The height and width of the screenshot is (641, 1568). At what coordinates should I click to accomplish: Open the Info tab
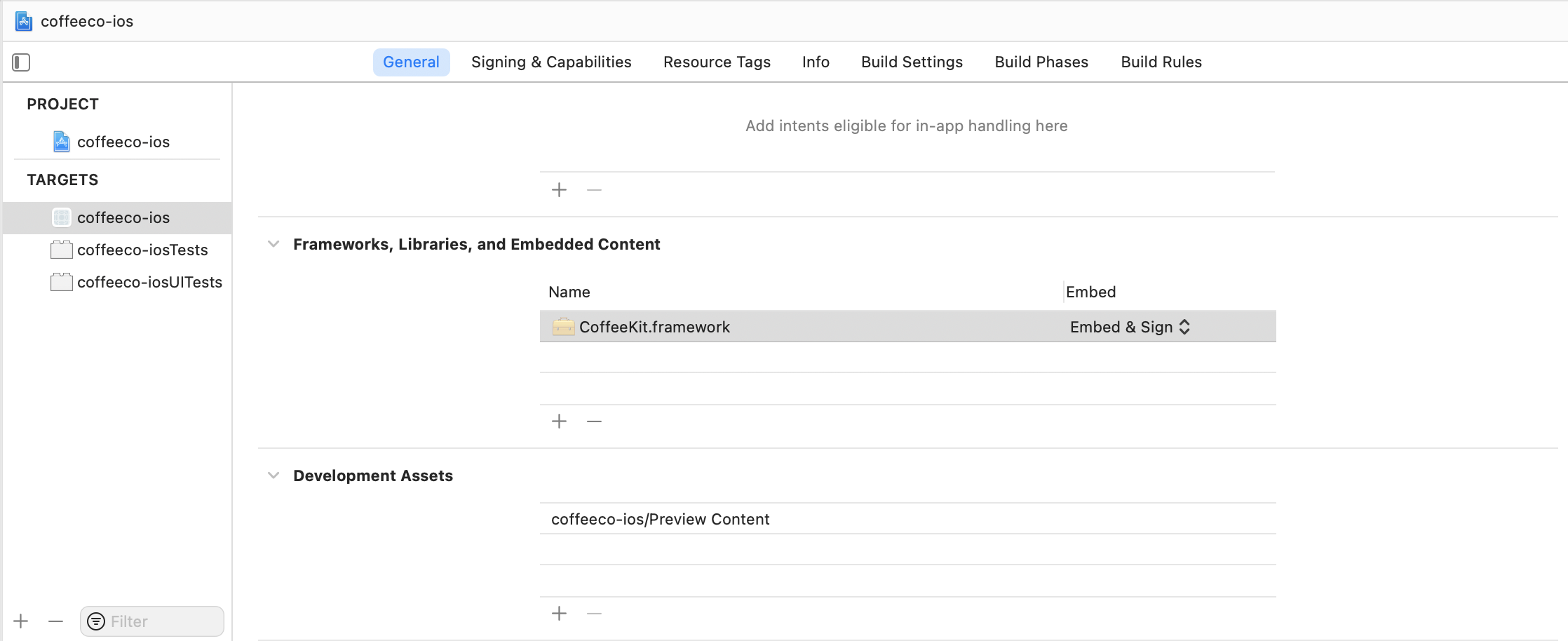[x=815, y=62]
